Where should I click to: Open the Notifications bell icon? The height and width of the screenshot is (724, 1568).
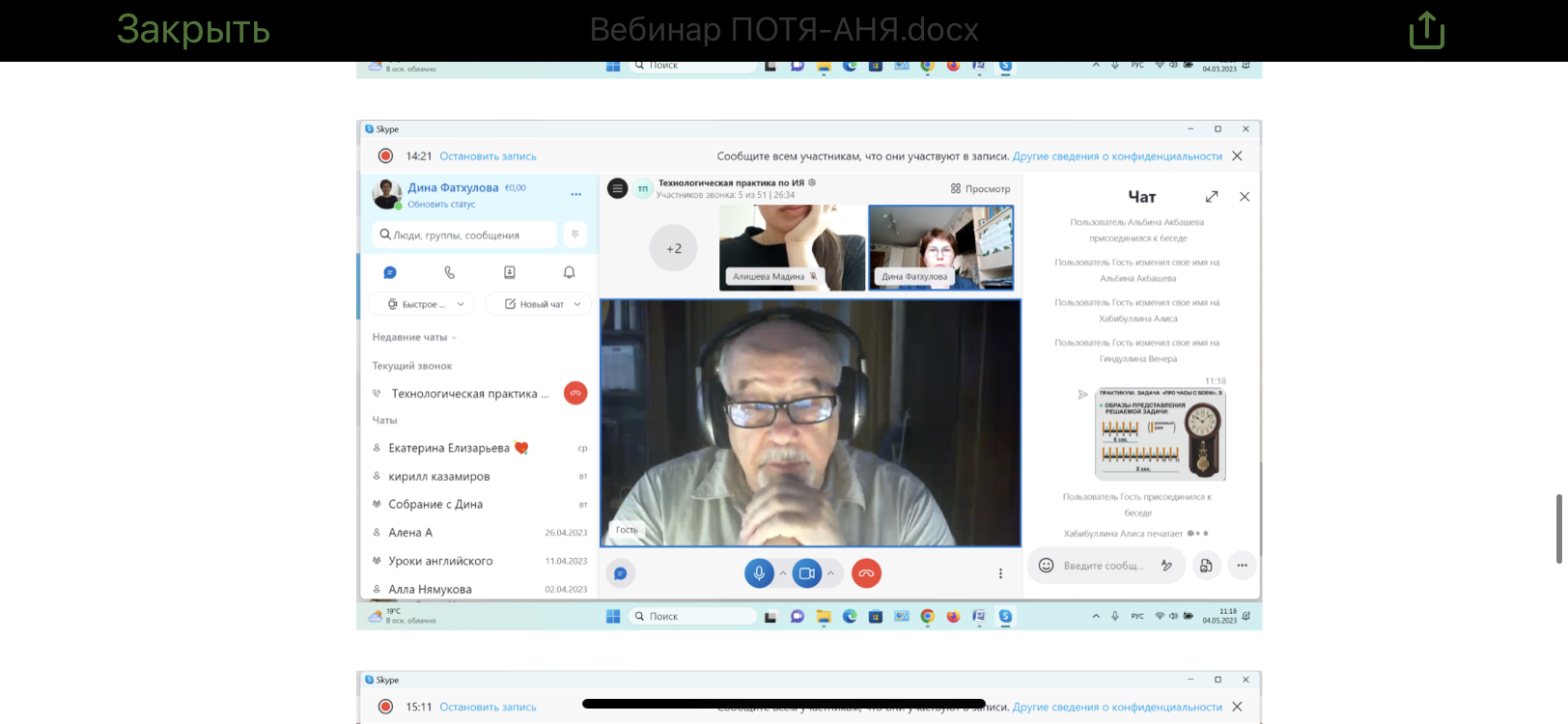pos(570,272)
